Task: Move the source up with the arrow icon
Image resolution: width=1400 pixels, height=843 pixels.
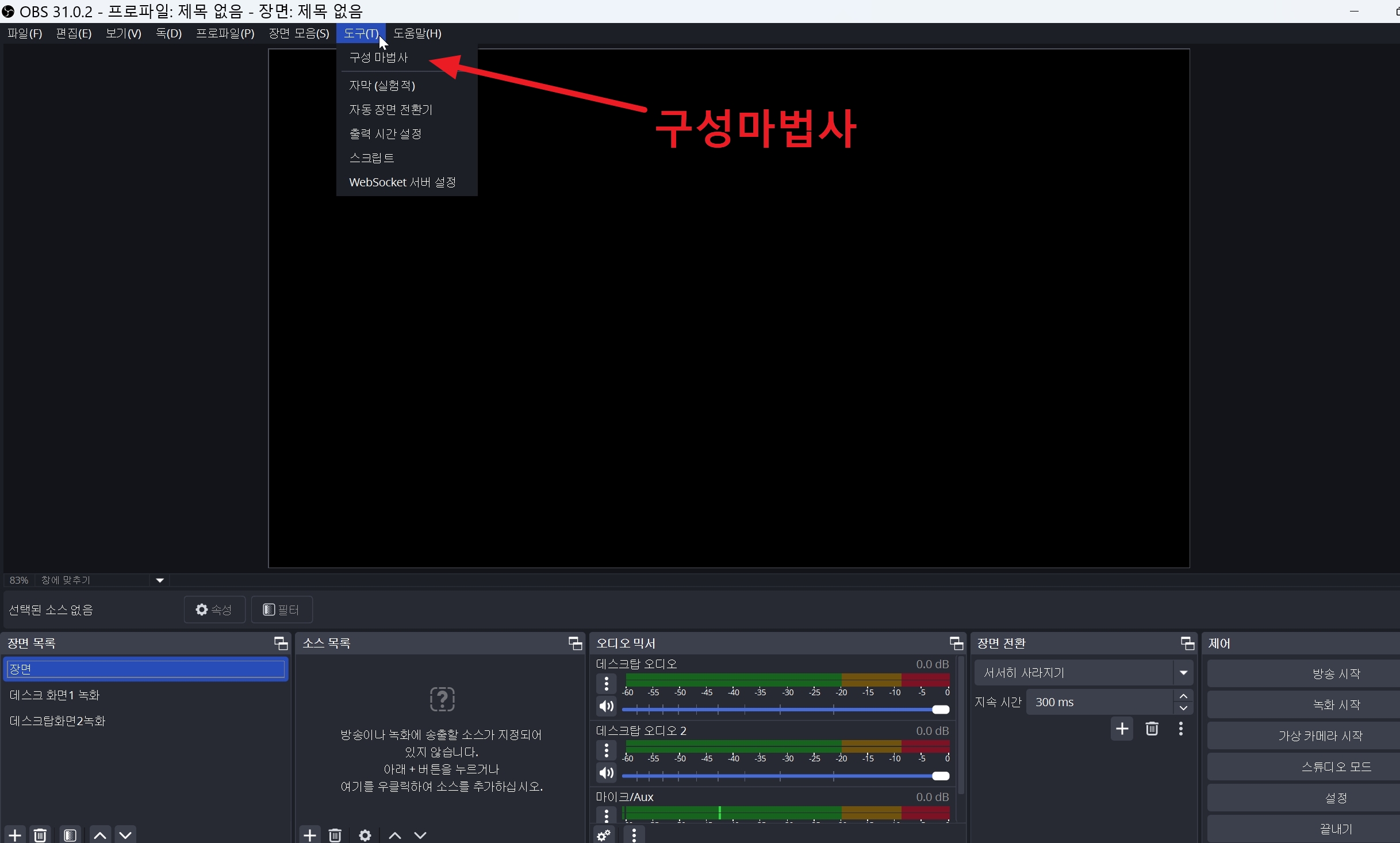Action: (x=394, y=835)
